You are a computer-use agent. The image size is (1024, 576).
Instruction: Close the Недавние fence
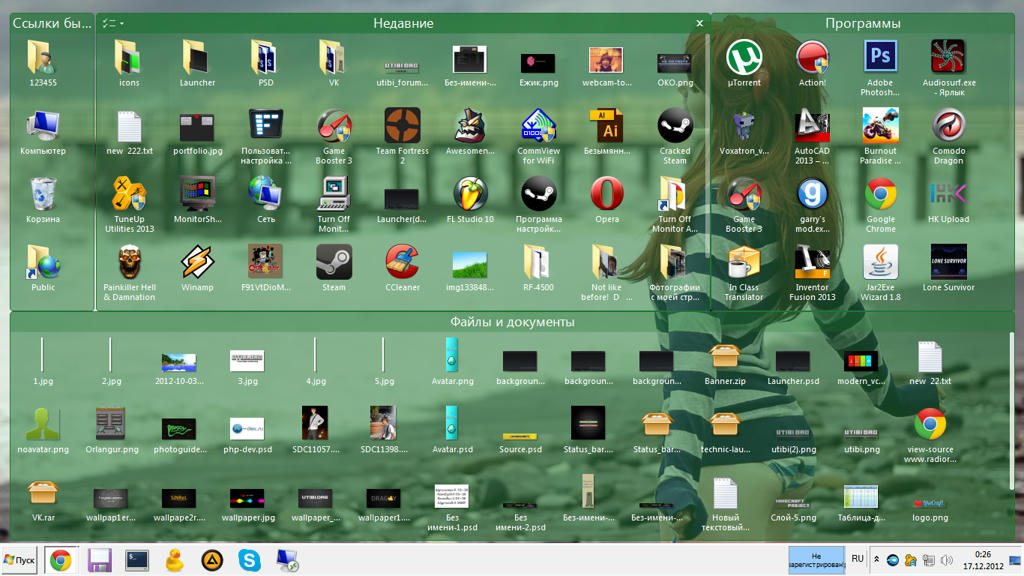pyautogui.click(x=699, y=24)
